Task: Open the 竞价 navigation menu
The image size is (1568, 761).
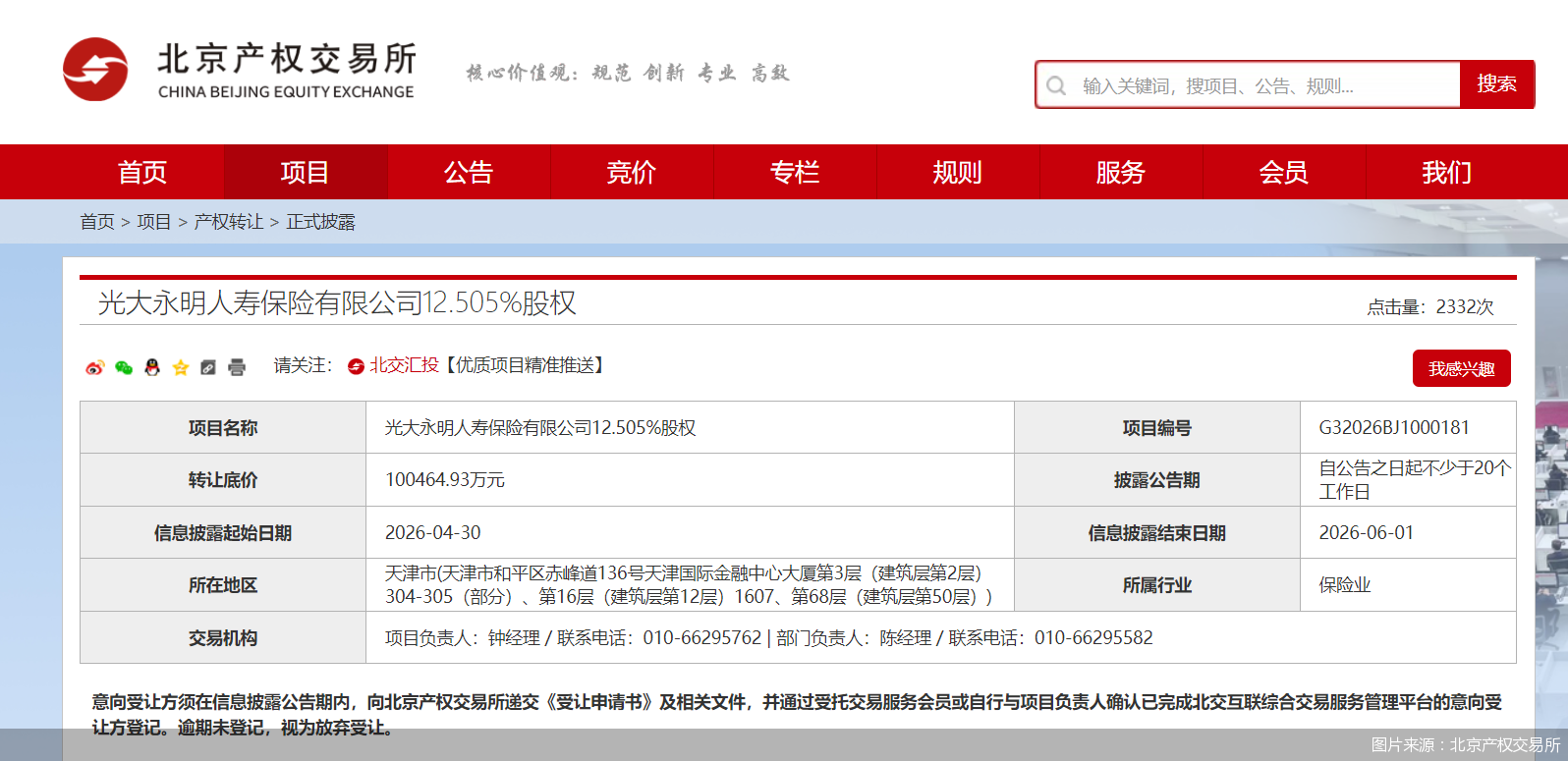Action: coord(632,172)
